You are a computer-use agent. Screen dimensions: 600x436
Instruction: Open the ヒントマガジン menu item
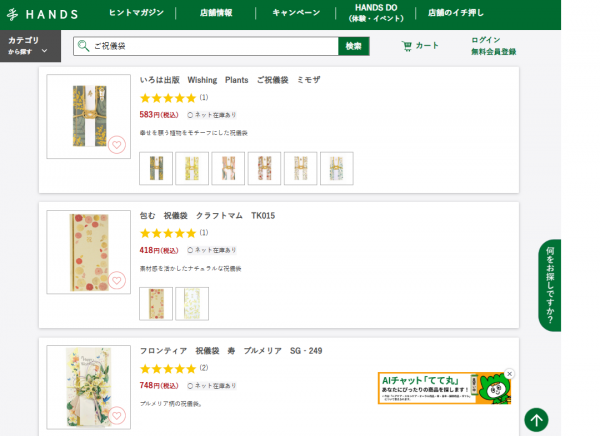[x=136, y=13]
